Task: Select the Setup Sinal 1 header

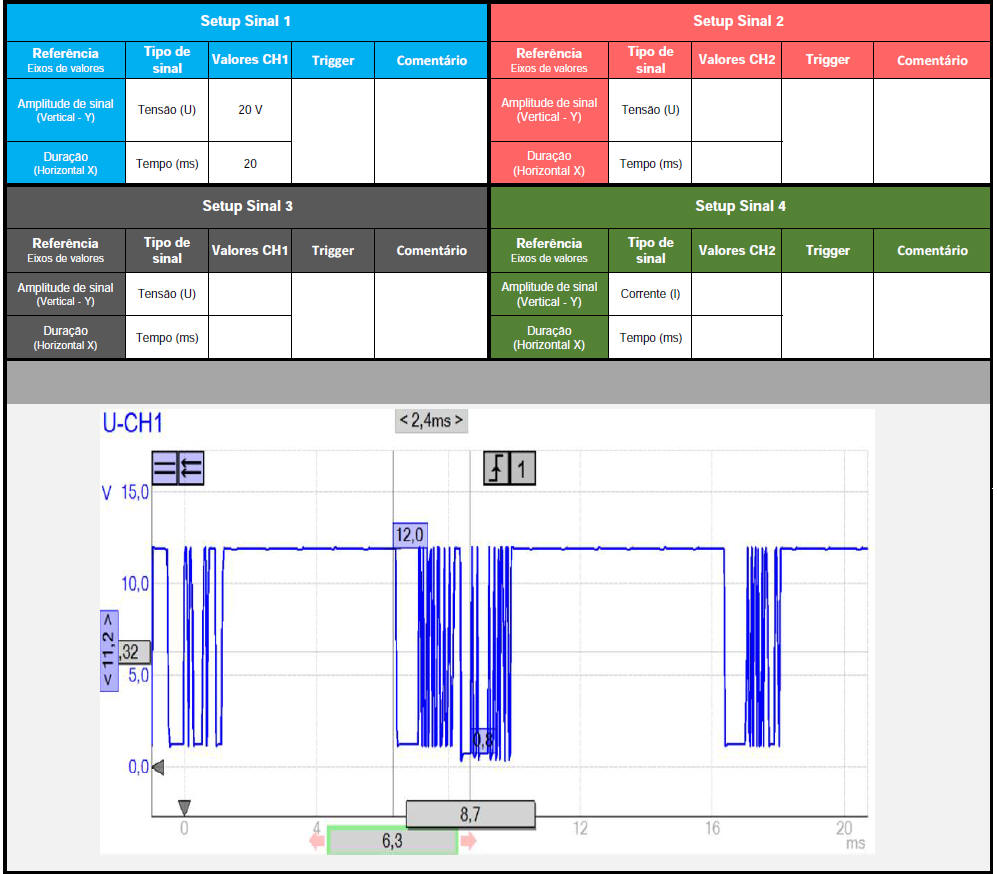Action: (x=246, y=21)
